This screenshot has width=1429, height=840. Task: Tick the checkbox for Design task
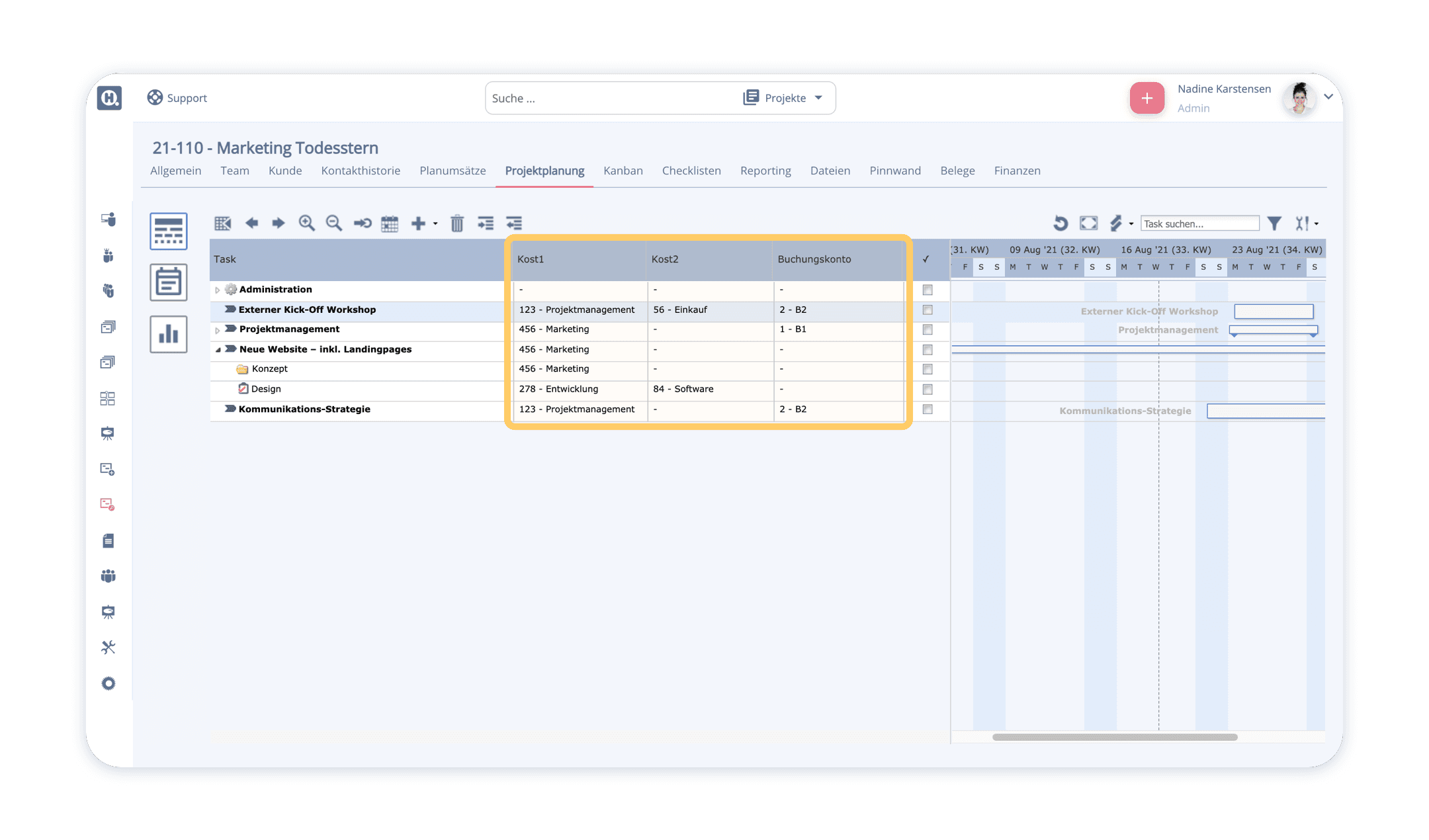click(x=928, y=390)
